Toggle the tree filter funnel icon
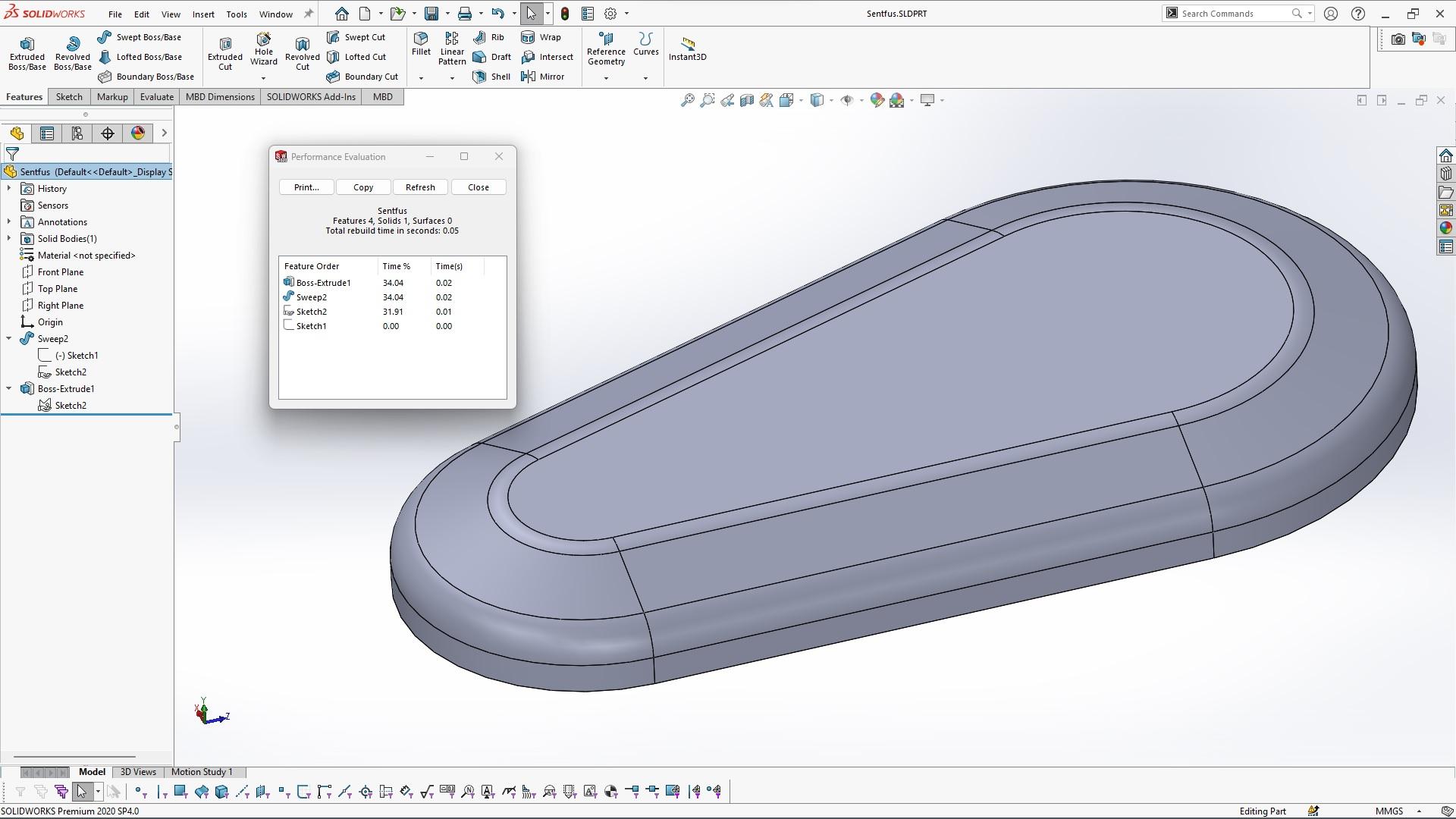Viewport: 1456px width, 819px height. click(x=12, y=153)
